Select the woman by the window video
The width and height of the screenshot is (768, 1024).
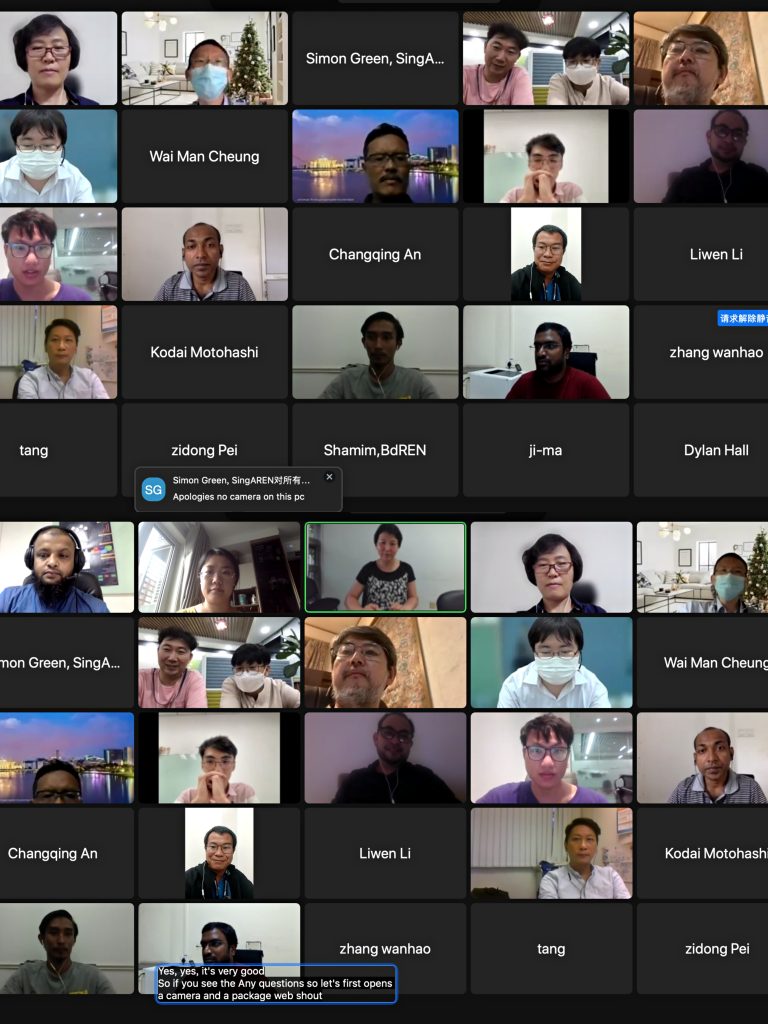(219, 567)
